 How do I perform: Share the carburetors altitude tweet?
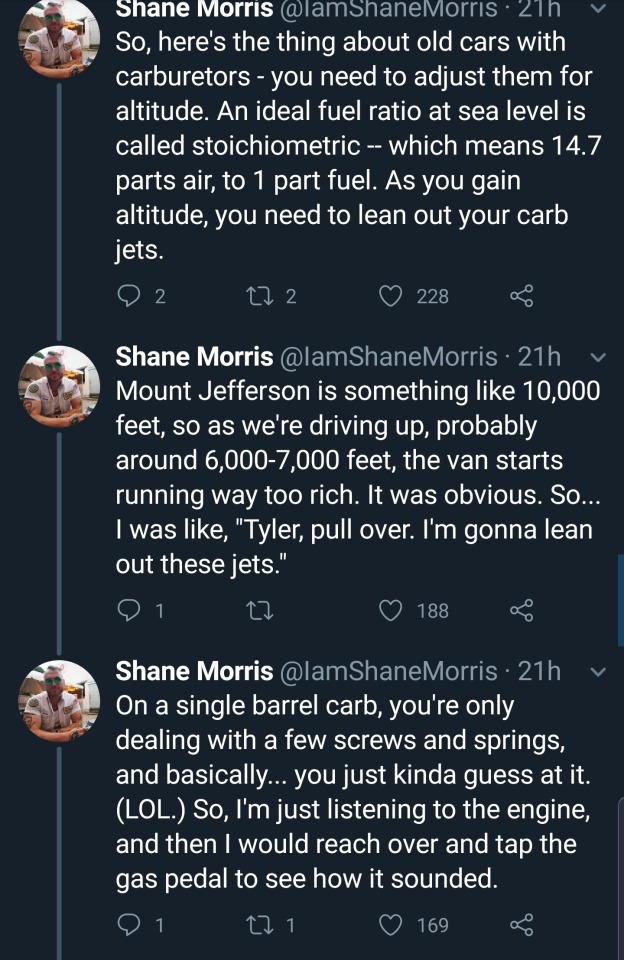[x=522, y=296]
